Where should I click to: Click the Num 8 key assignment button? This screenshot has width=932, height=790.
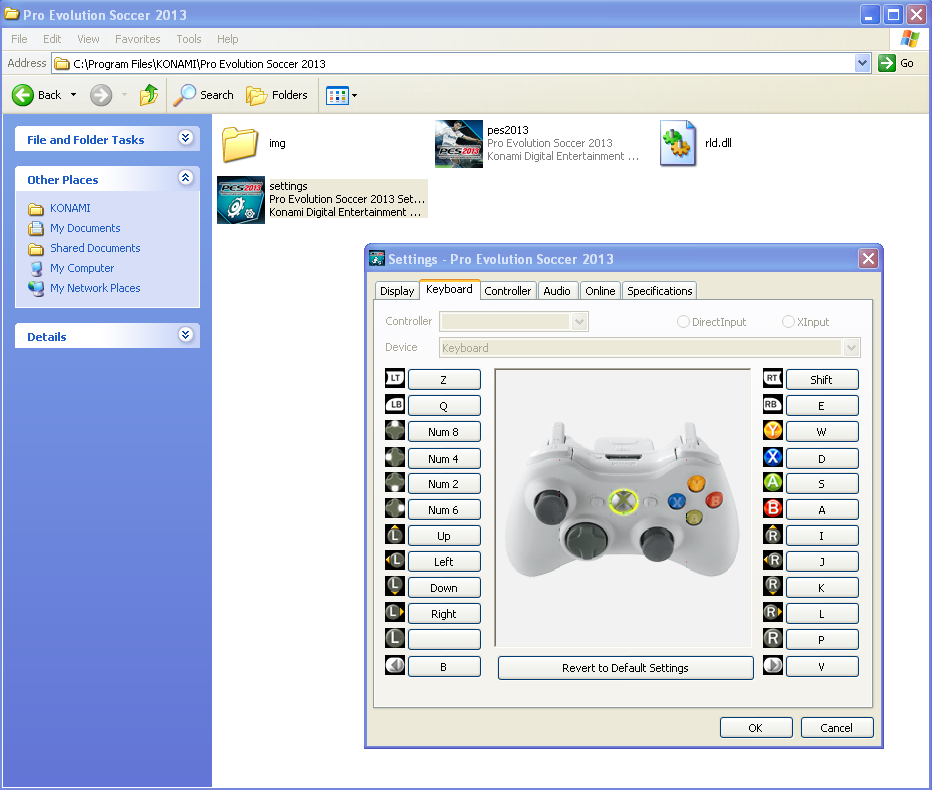pyautogui.click(x=443, y=432)
